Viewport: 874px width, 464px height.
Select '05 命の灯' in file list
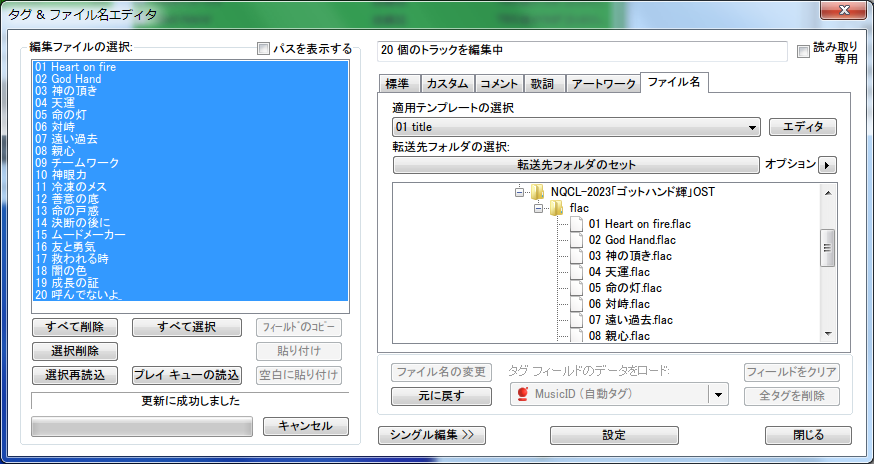click(x=190, y=115)
